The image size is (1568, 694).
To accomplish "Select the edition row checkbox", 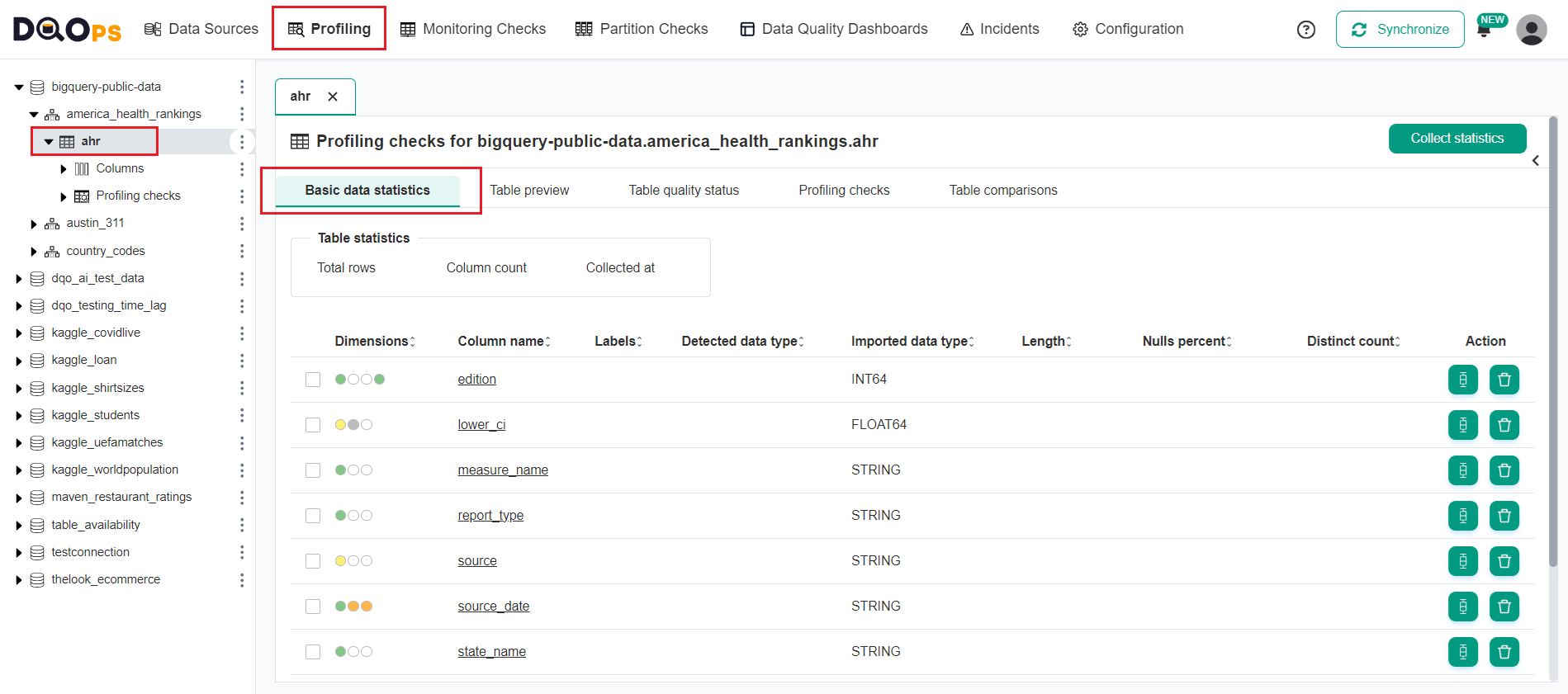I will (x=313, y=380).
